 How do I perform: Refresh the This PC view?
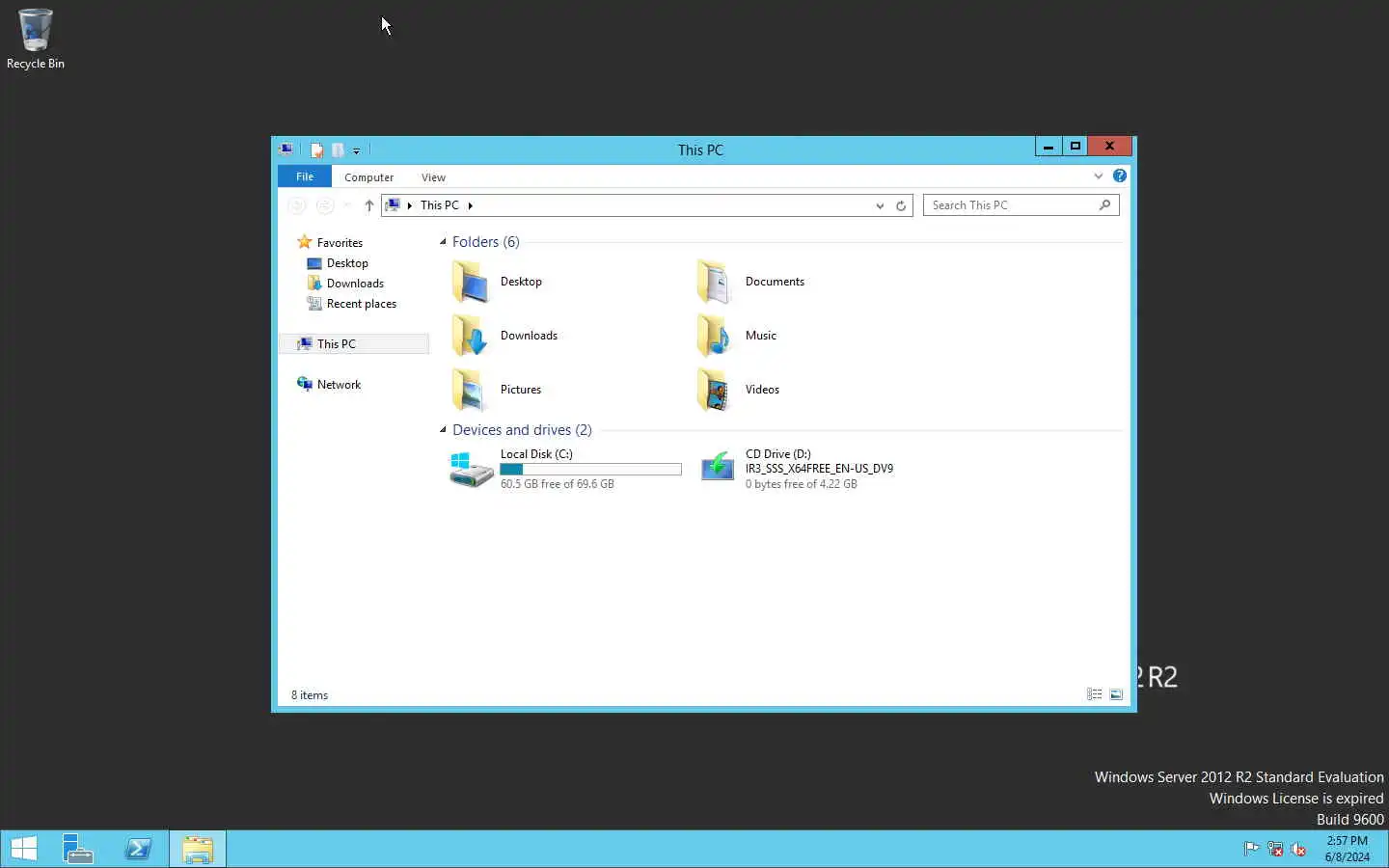[x=901, y=205]
